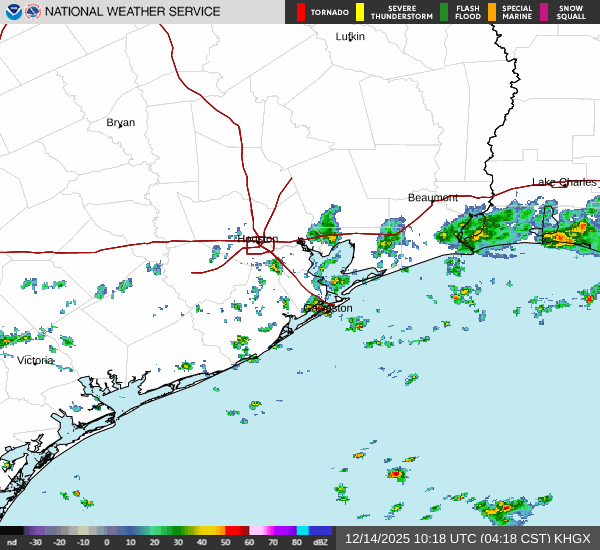Viewport: 600px width, 550px height.
Task: Click the Beaumont city label on map
Action: tap(432, 198)
